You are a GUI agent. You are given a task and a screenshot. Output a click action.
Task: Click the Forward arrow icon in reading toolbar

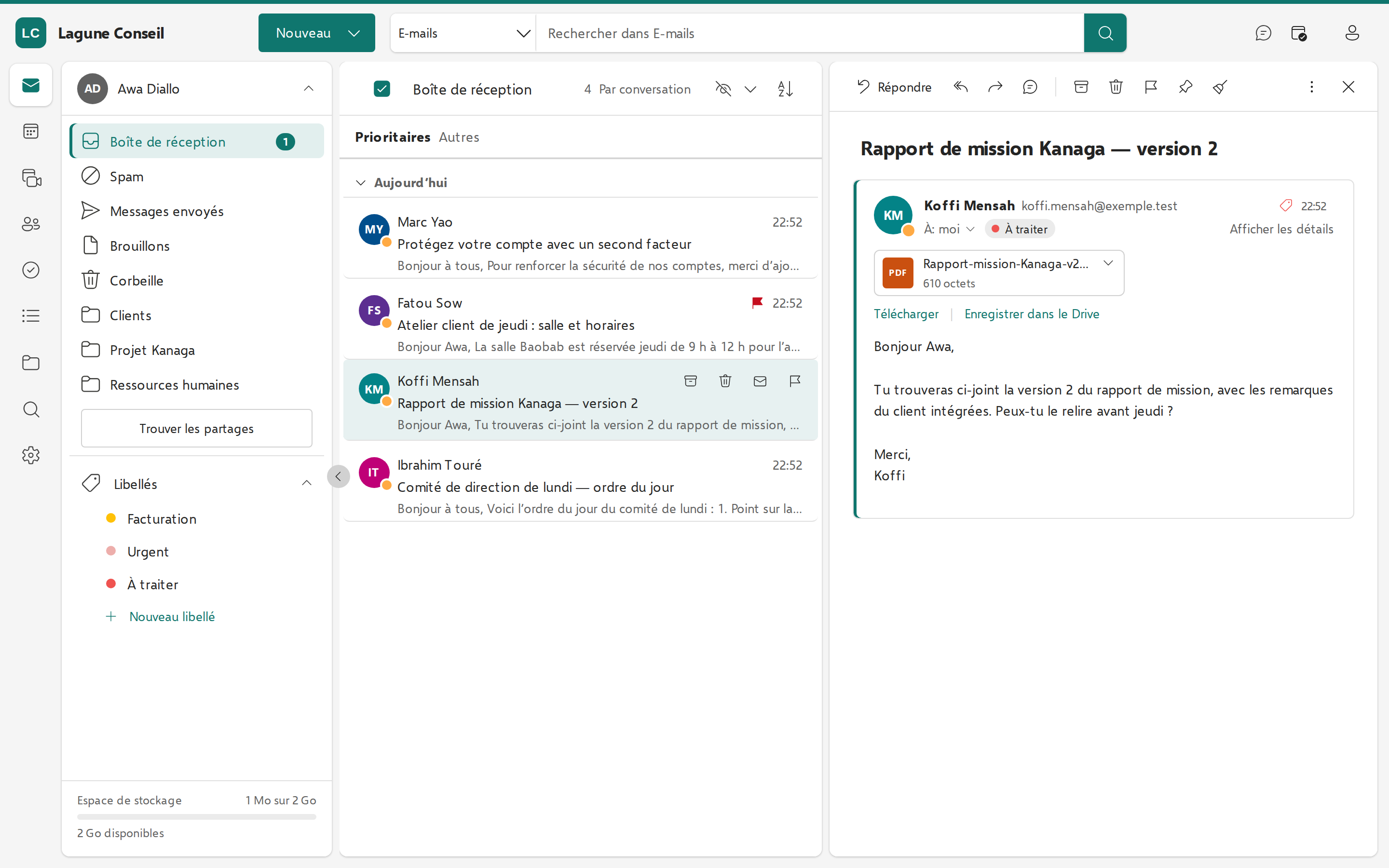coord(995,87)
